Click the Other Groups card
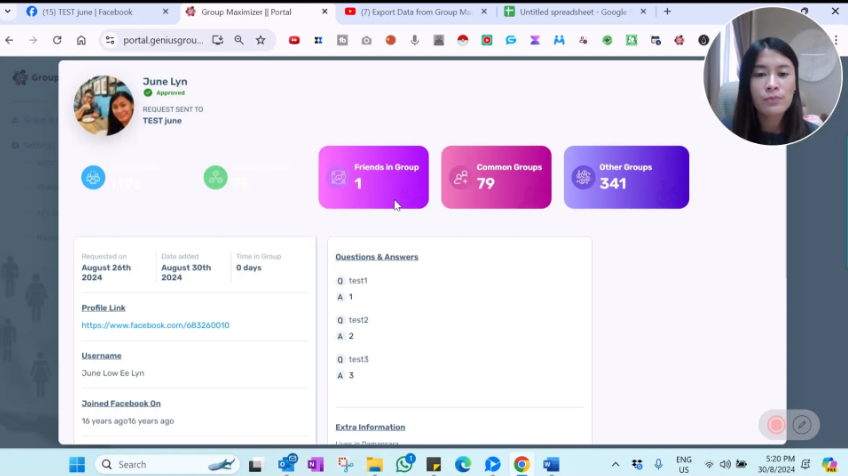Screen dimensions: 848x476 point(626,177)
